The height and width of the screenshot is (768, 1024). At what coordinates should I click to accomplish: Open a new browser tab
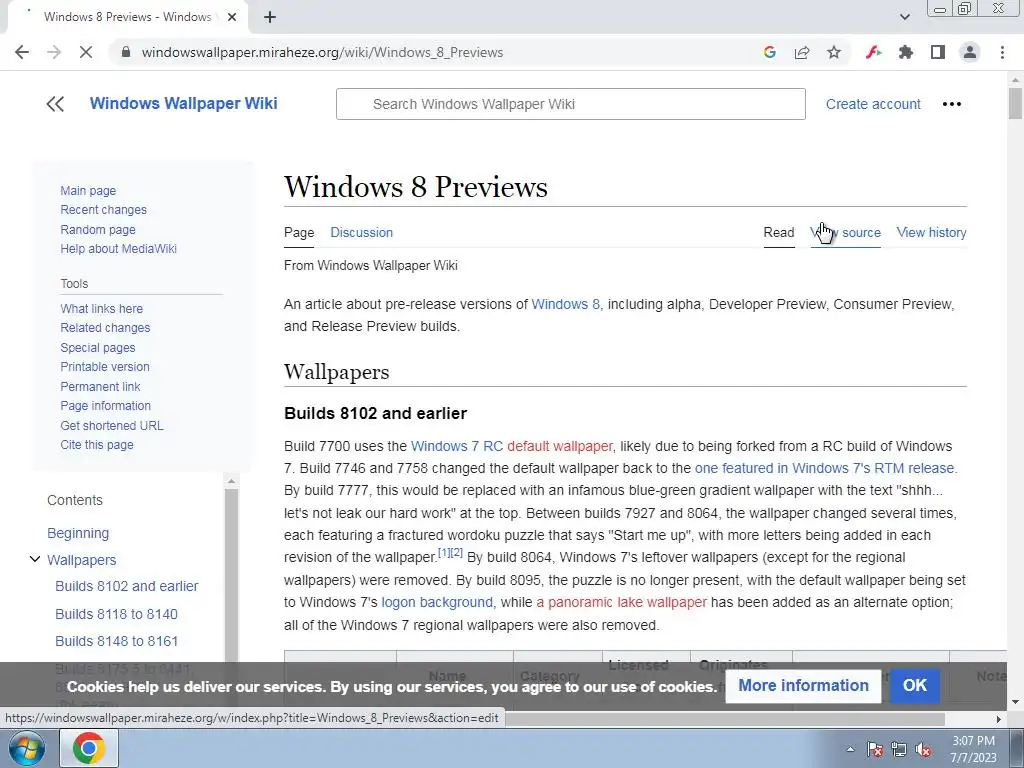[270, 17]
